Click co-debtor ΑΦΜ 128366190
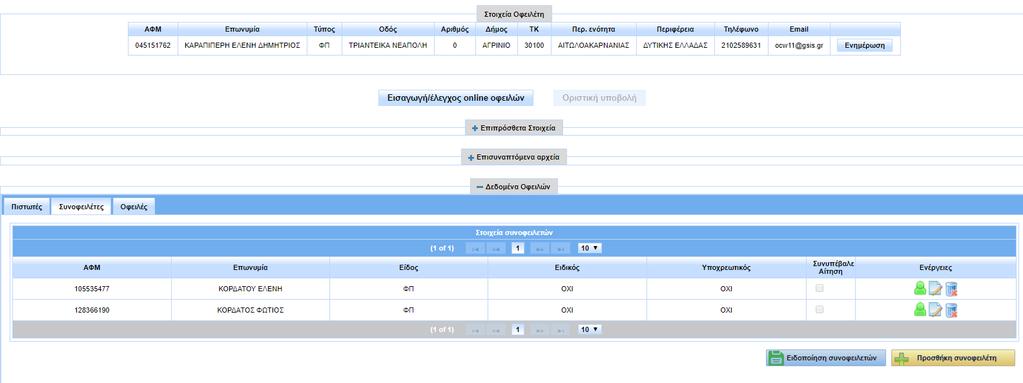Screen dimensions: 1023x383 coord(92,311)
